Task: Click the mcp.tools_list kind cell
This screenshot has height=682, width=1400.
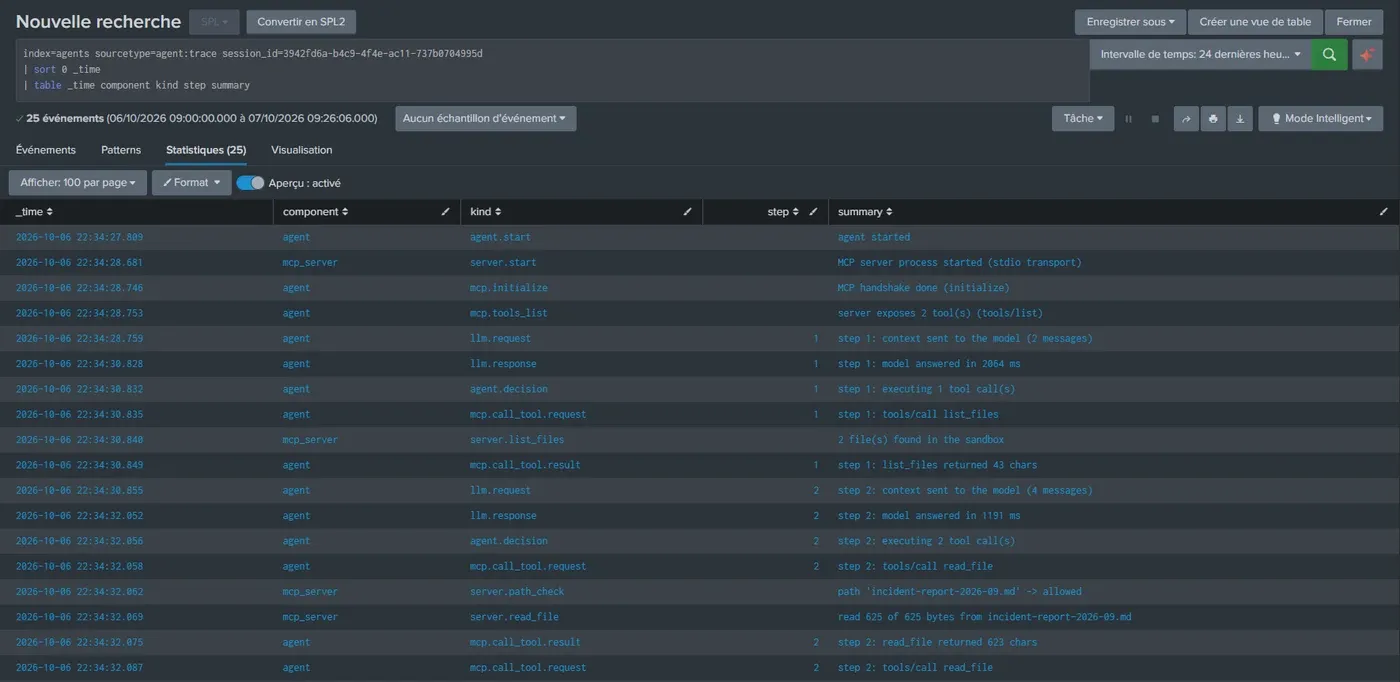Action: coord(509,313)
